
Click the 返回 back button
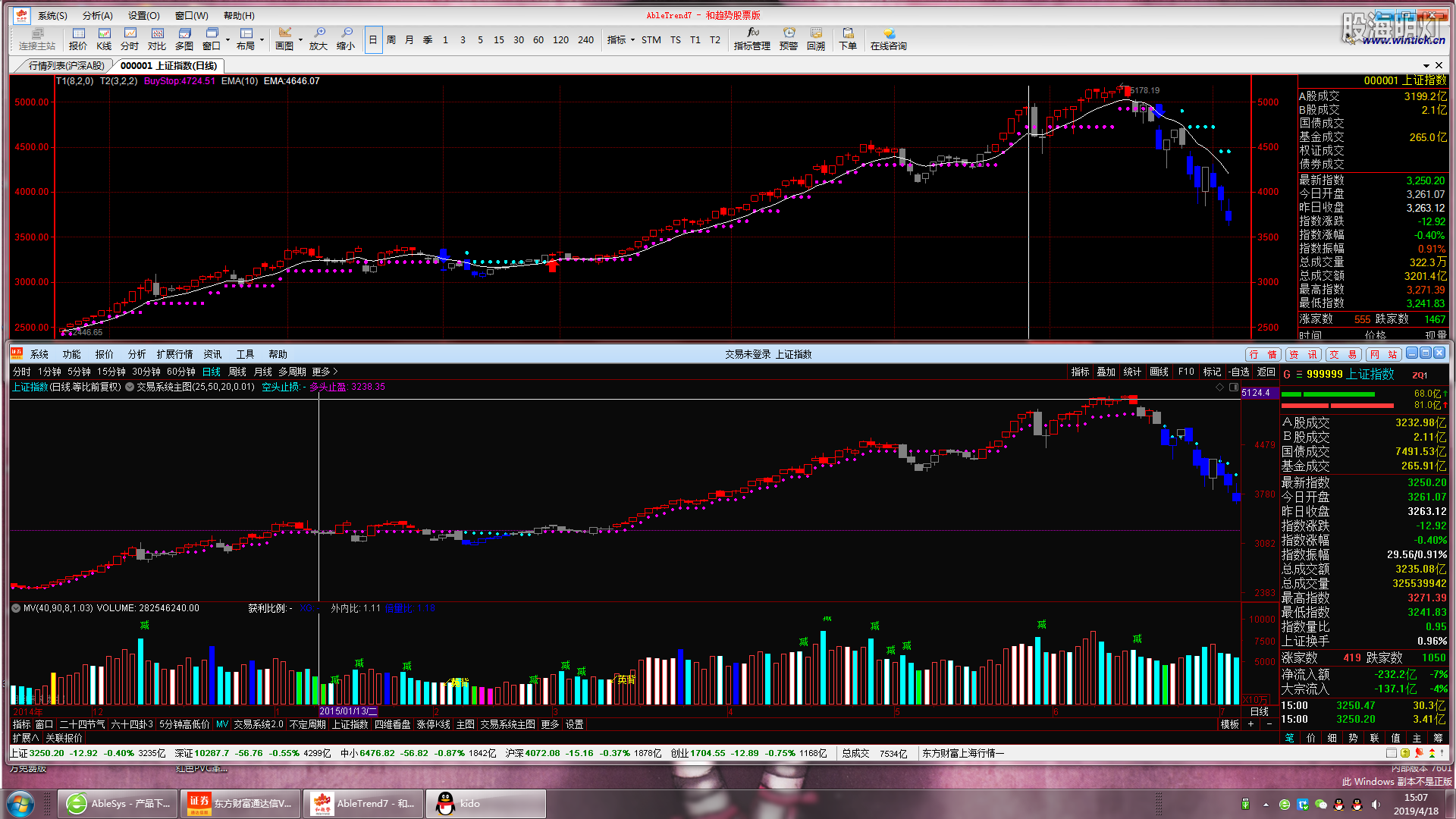point(1266,372)
